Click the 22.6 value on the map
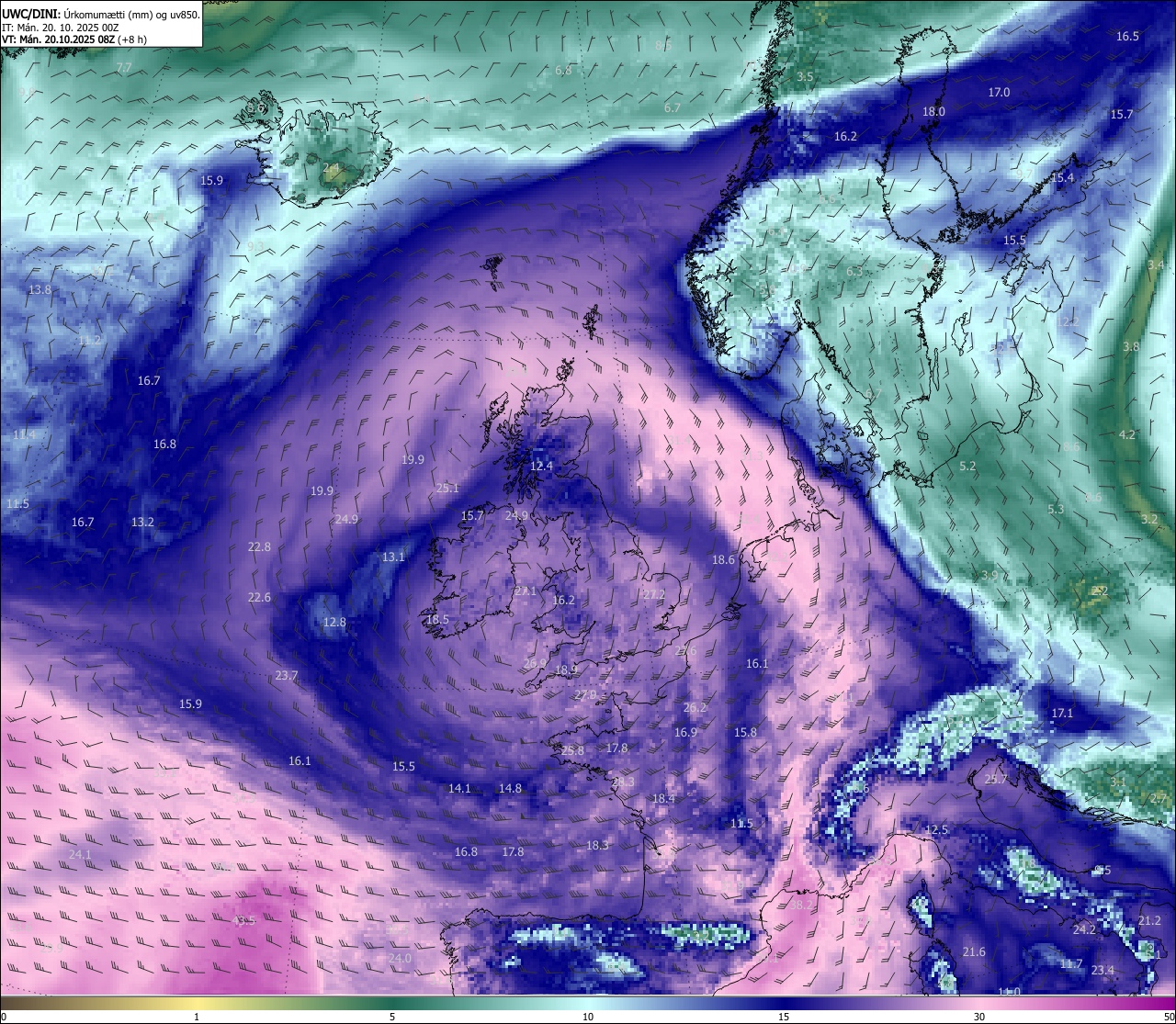Image resolution: width=1176 pixels, height=1024 pixels. coord(259,598)
